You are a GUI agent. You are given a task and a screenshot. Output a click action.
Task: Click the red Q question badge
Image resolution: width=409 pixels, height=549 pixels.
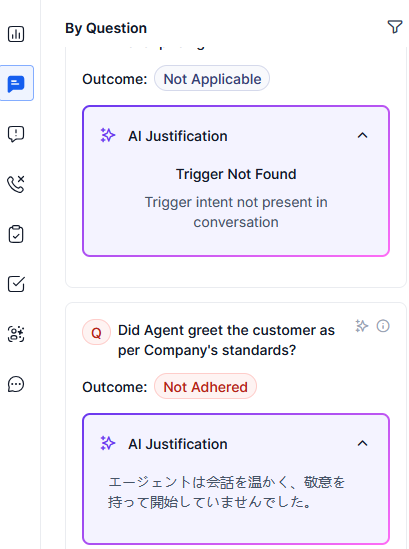(x=96, y=332)
